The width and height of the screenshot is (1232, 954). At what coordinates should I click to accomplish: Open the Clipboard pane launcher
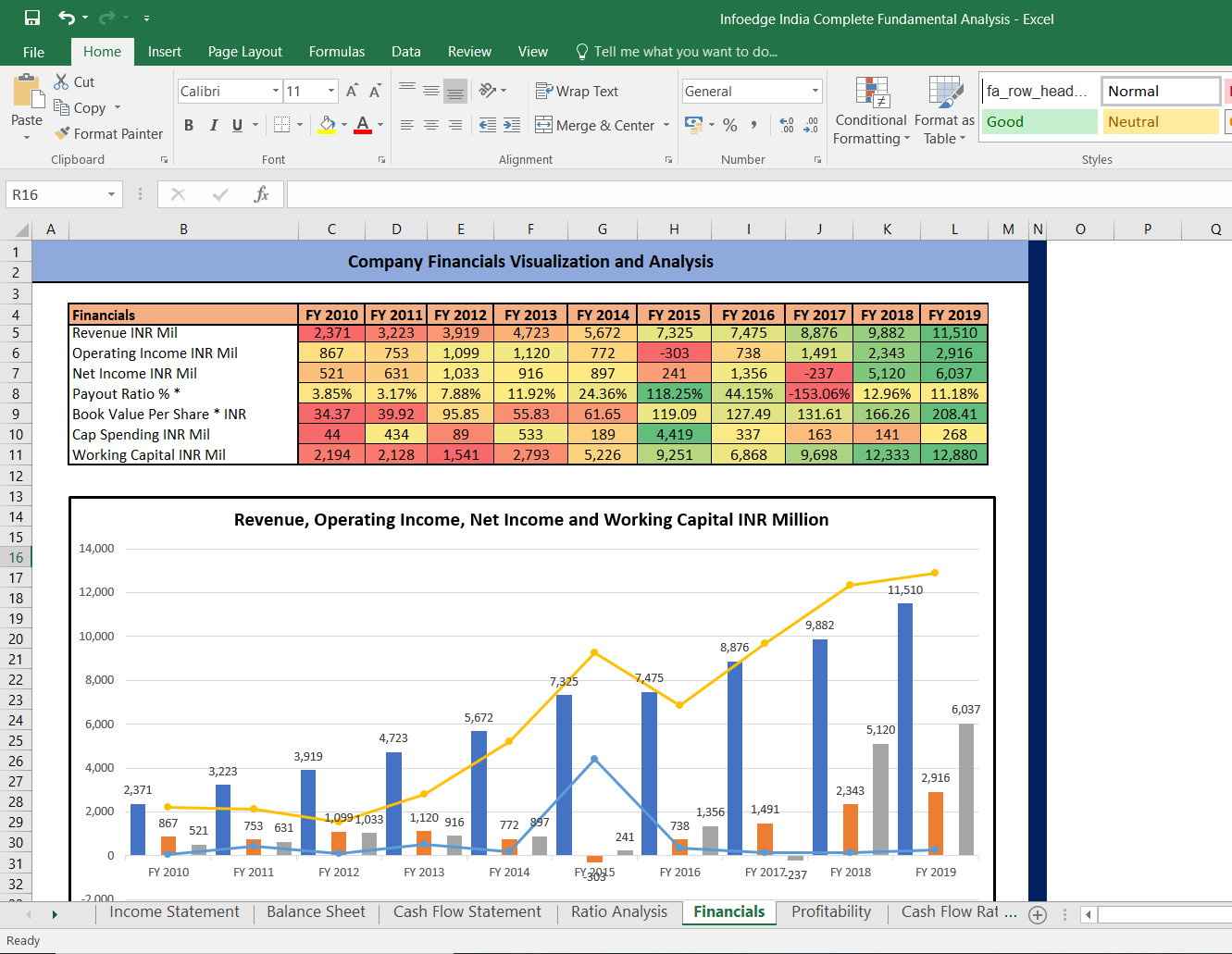(x=165, y=160)
